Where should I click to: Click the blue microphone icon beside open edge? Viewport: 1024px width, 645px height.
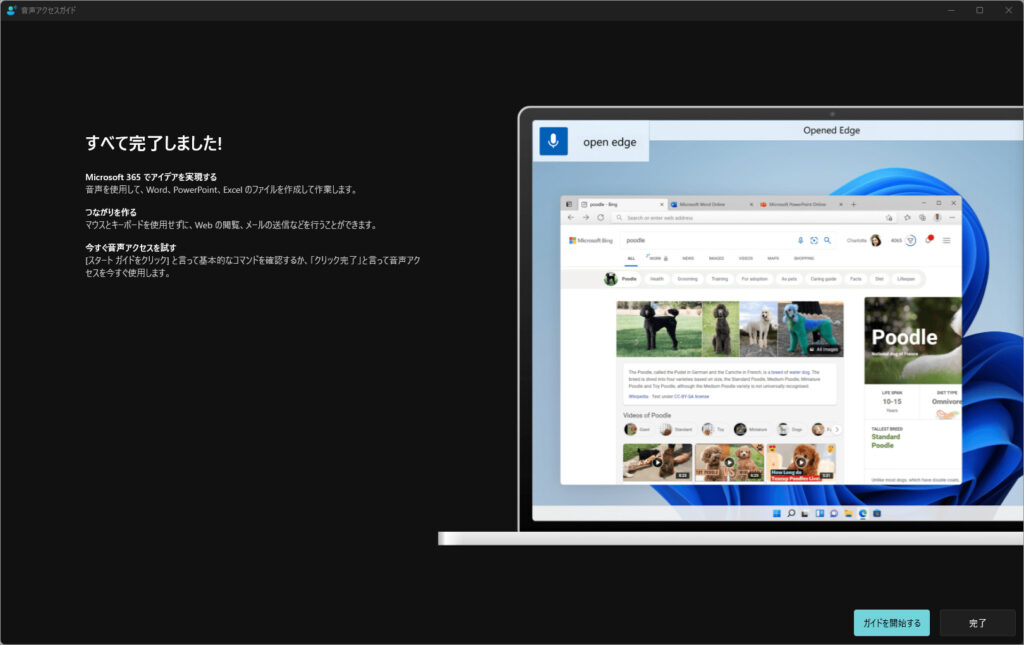(x=553, y=142)
